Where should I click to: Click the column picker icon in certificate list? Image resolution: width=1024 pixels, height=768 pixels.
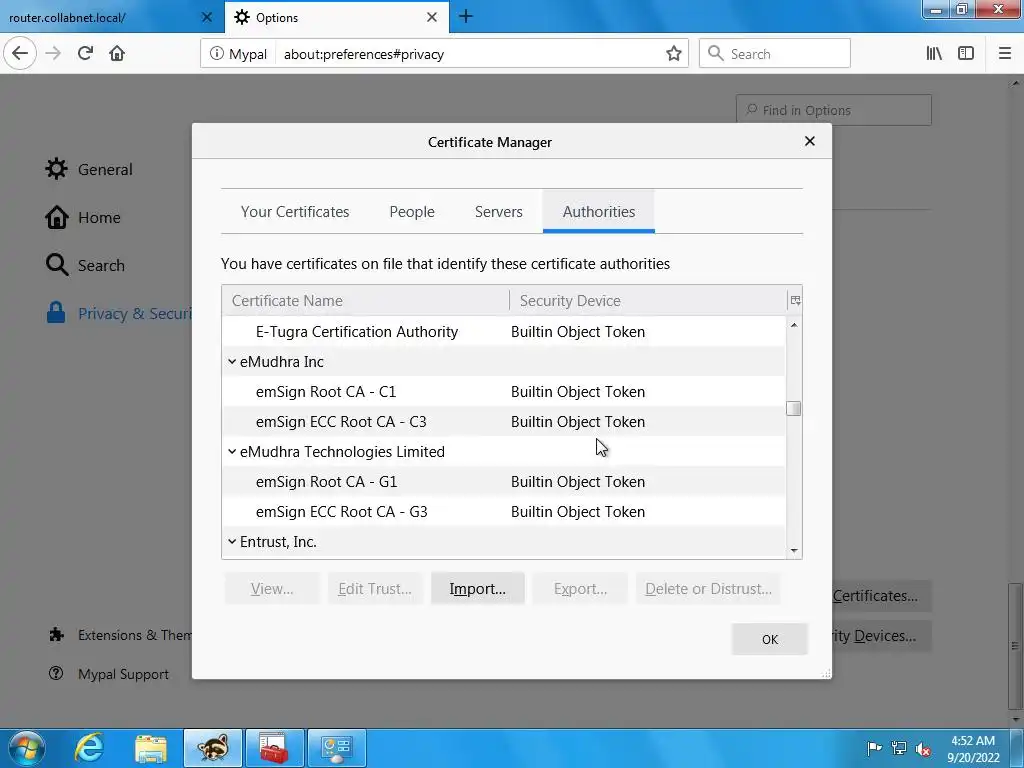pyautogui.click(x=795, y=300)
